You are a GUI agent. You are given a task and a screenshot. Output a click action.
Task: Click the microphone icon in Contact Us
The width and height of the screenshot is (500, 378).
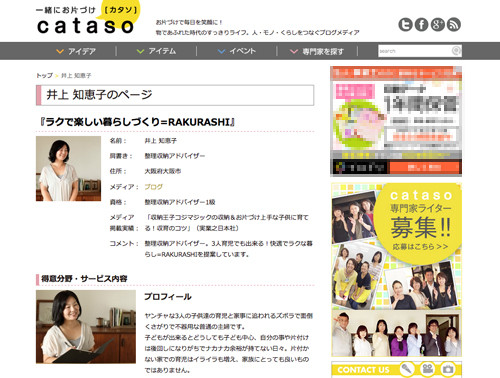click(x=407, y=369)
